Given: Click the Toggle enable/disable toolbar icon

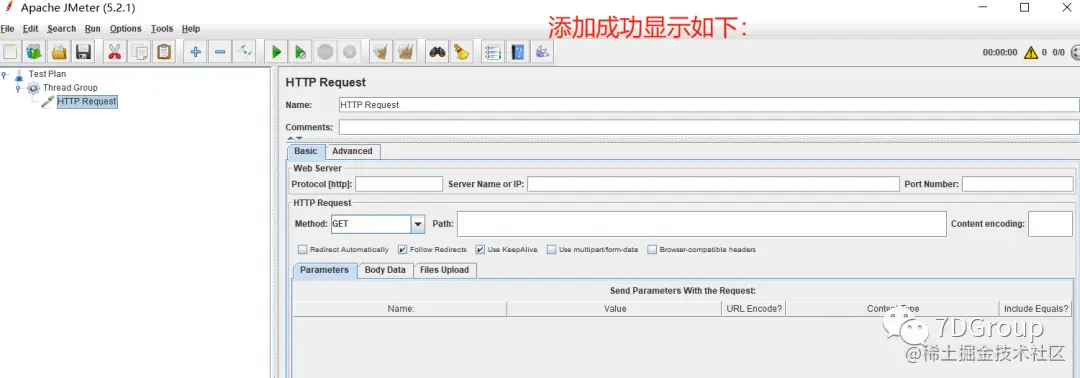Looking at the screenshot, I should [x=245, y=52].
